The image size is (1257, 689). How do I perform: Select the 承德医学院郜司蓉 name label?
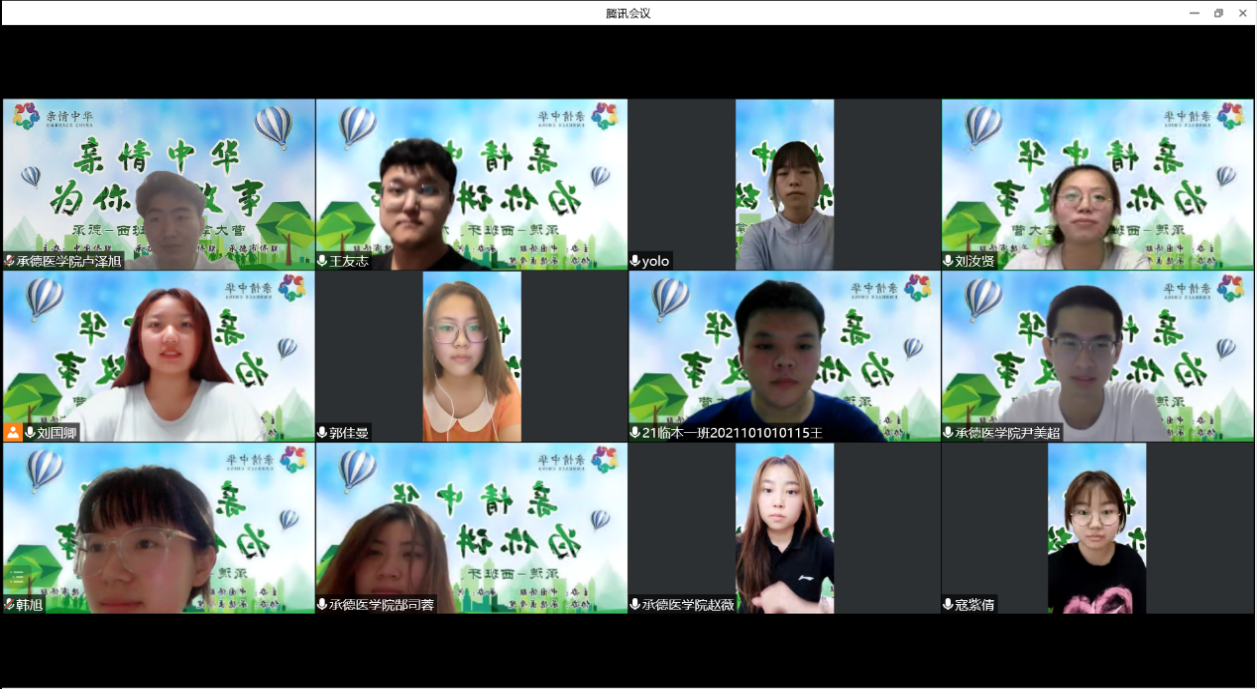click(381, 605)
